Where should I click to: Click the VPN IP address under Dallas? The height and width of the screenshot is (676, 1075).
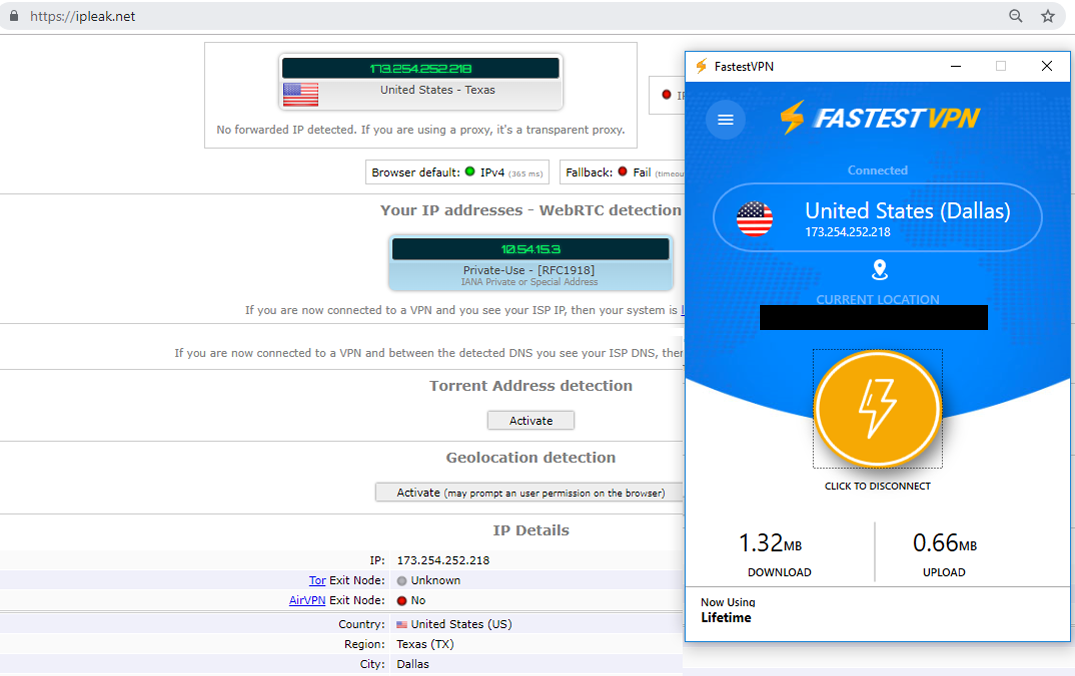847,232
